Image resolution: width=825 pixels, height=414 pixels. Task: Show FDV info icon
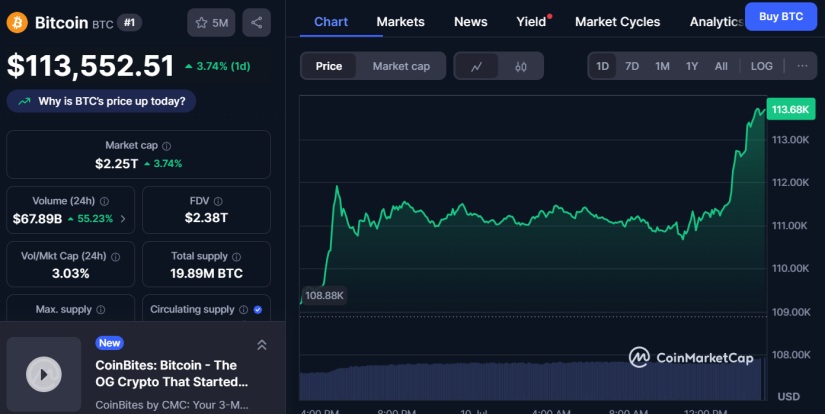coord(218,201)
